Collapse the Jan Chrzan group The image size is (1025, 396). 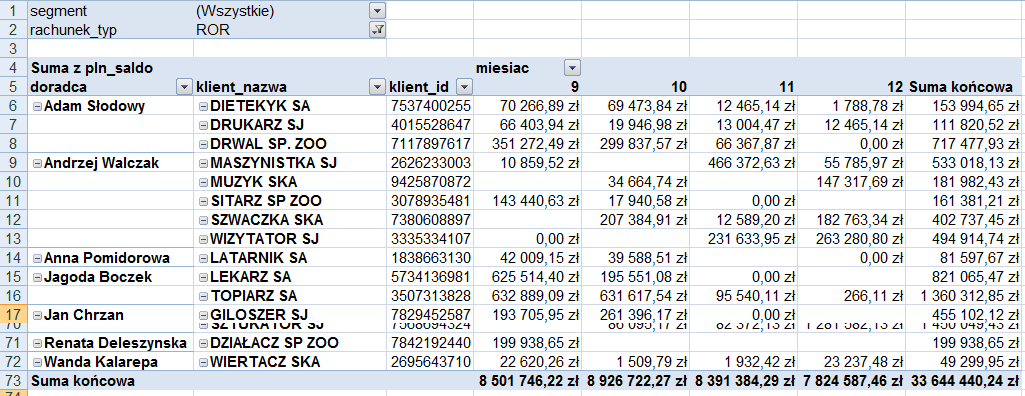(x=37, y=316)
